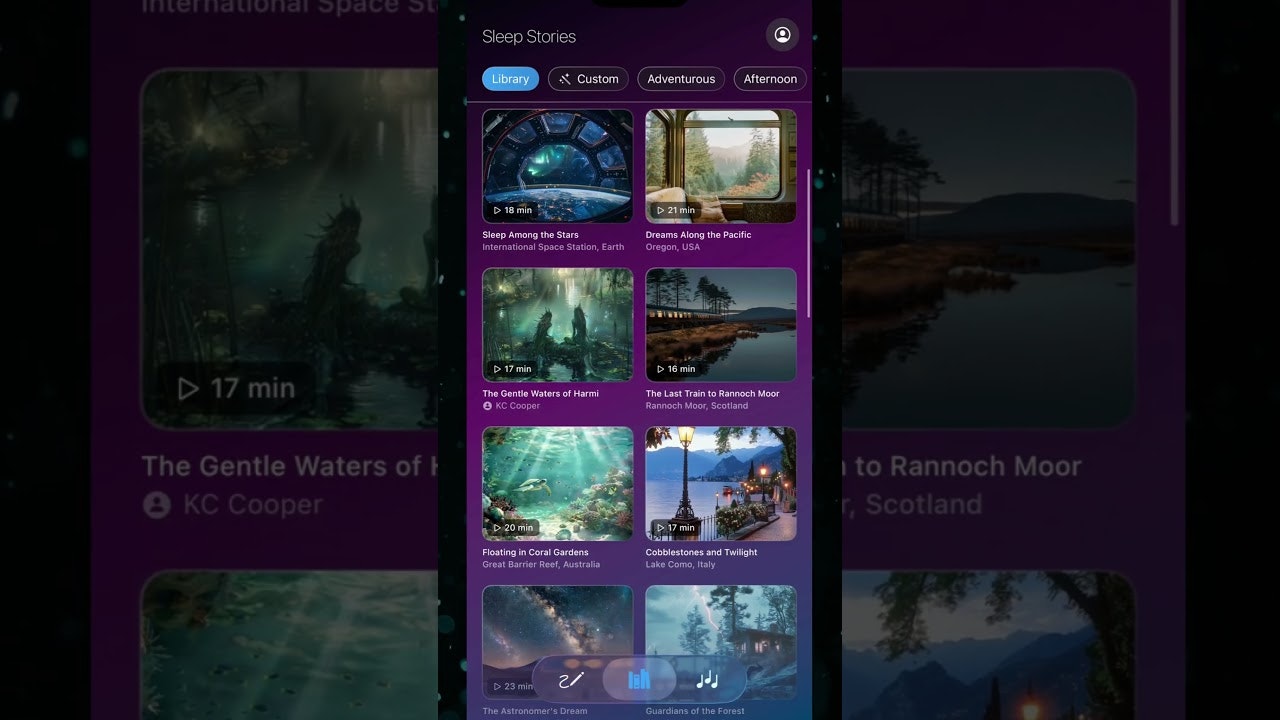This screenshot has width=1280, height=720.
Task: Play the 17 min badge on Gentle Waters
Action: pyautogui.click(x=513, y=369)
